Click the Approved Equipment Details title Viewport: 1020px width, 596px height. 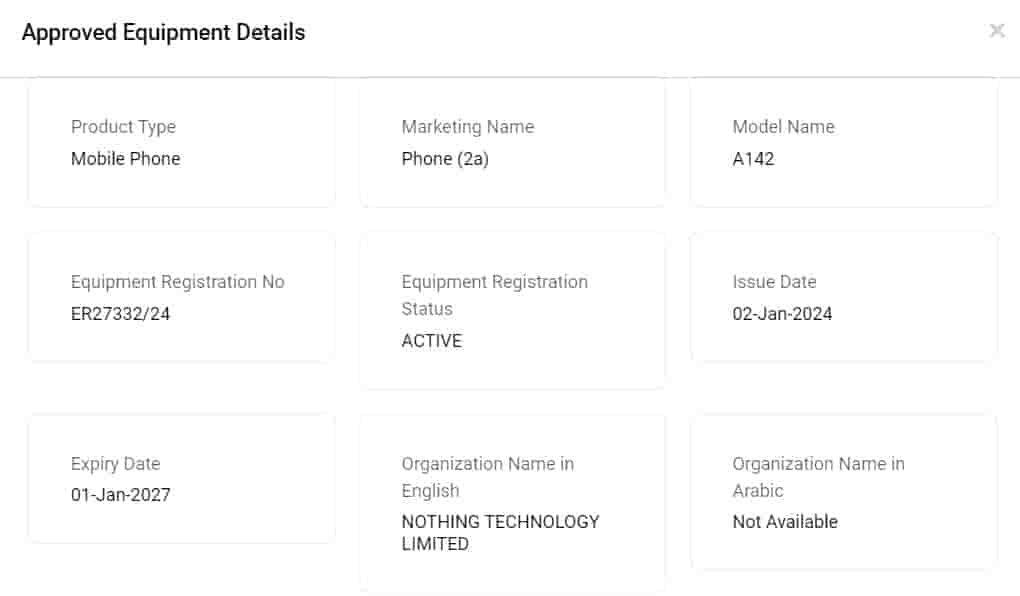[x=163, y=33]
